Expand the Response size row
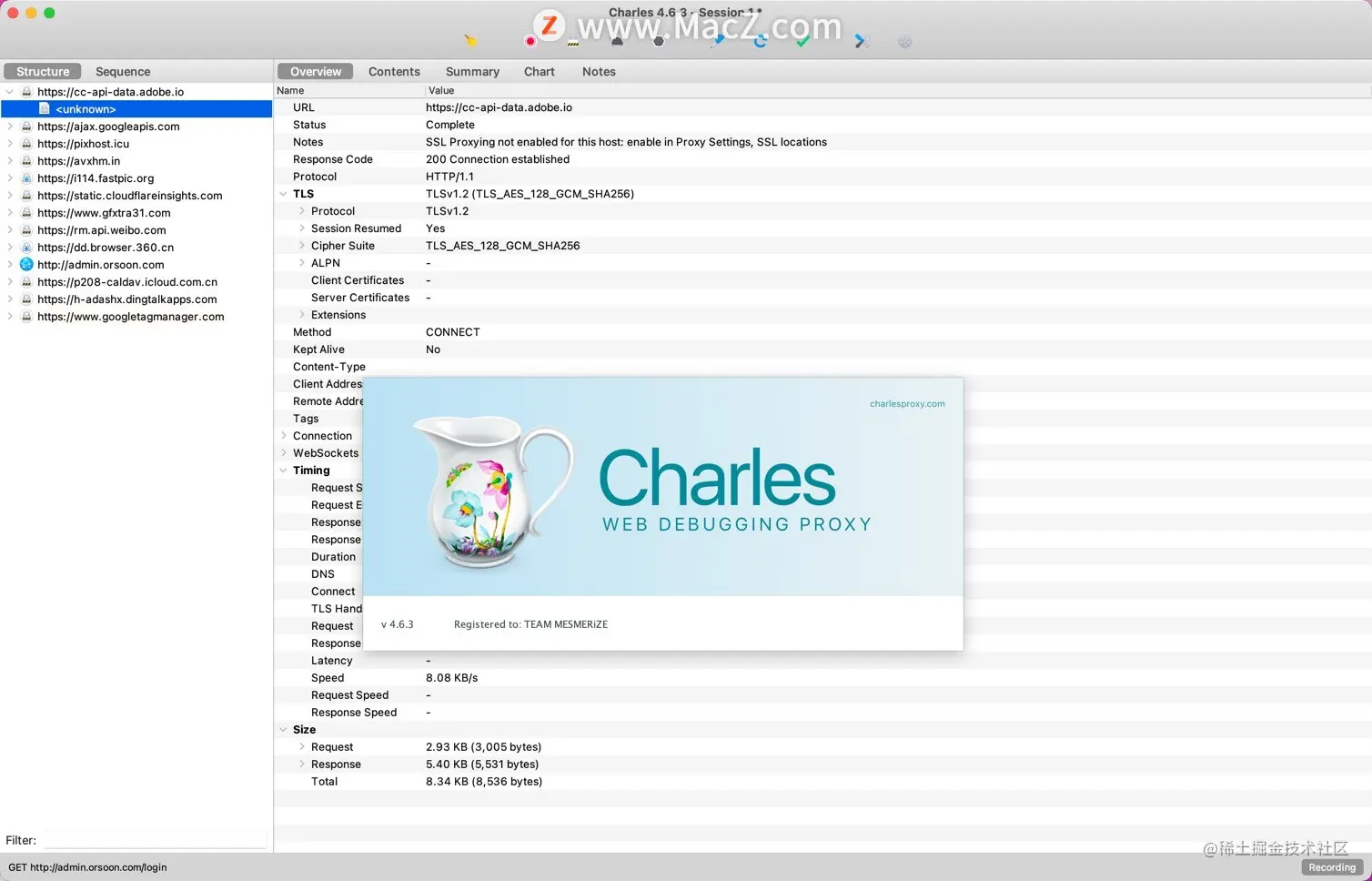Viewport: 1372px width, 881px height. tap(302, 765)
